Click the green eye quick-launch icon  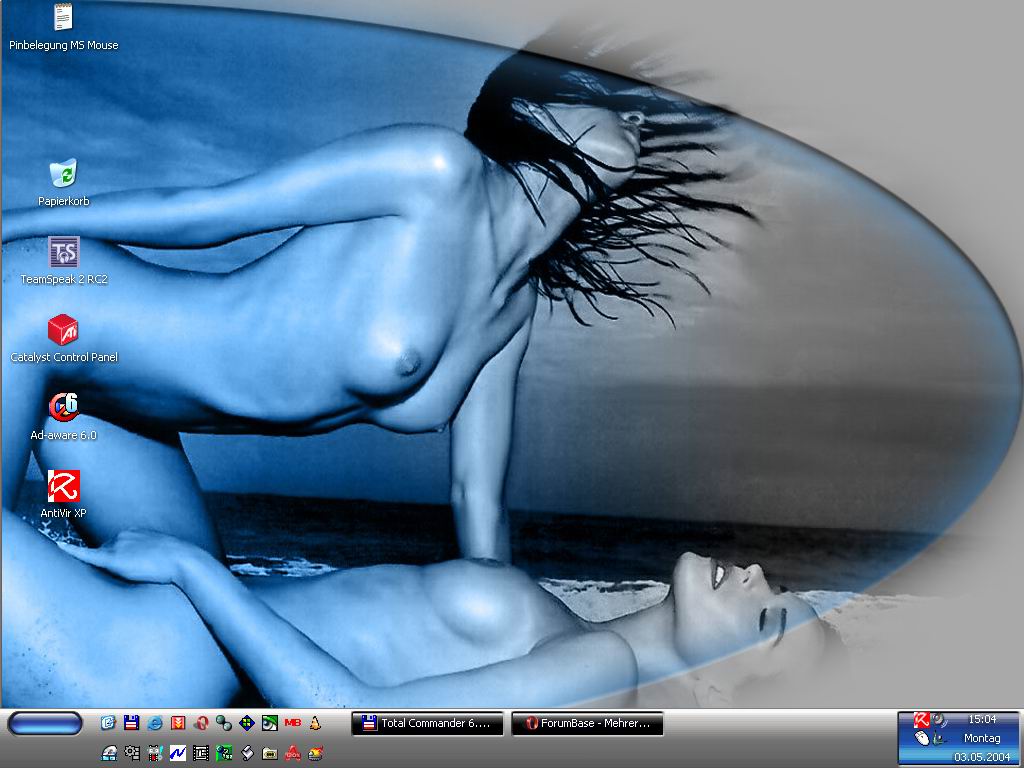[x=270, y=722]
